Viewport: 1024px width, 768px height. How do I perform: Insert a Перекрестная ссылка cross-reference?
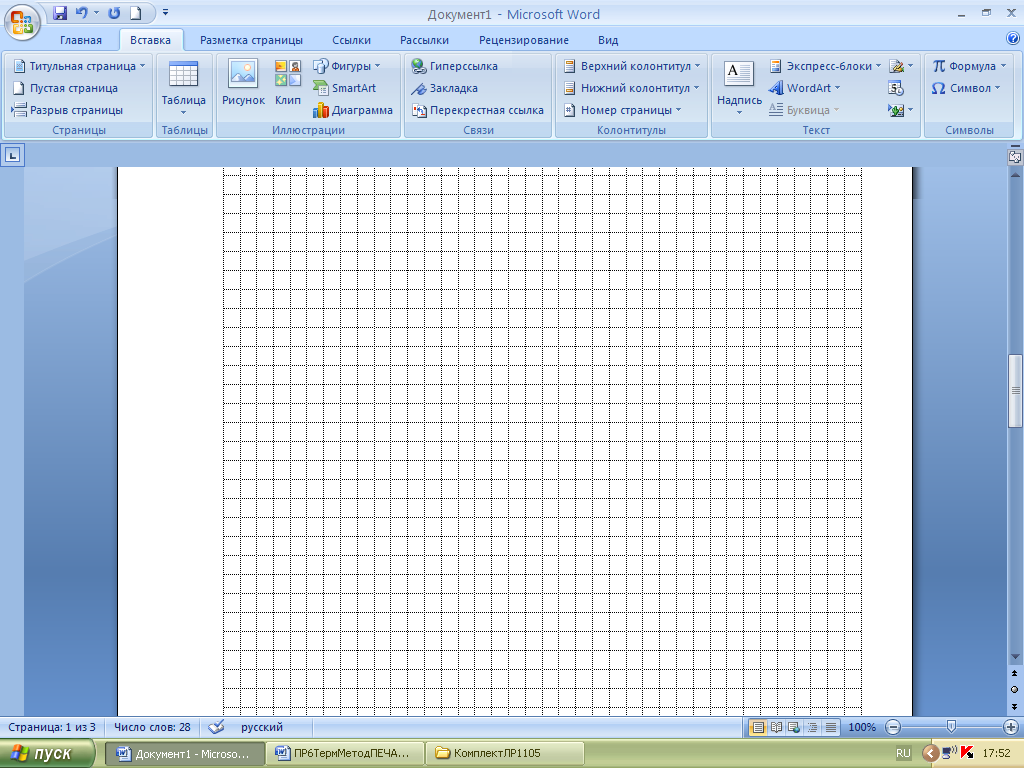click(x=477, y=110)
